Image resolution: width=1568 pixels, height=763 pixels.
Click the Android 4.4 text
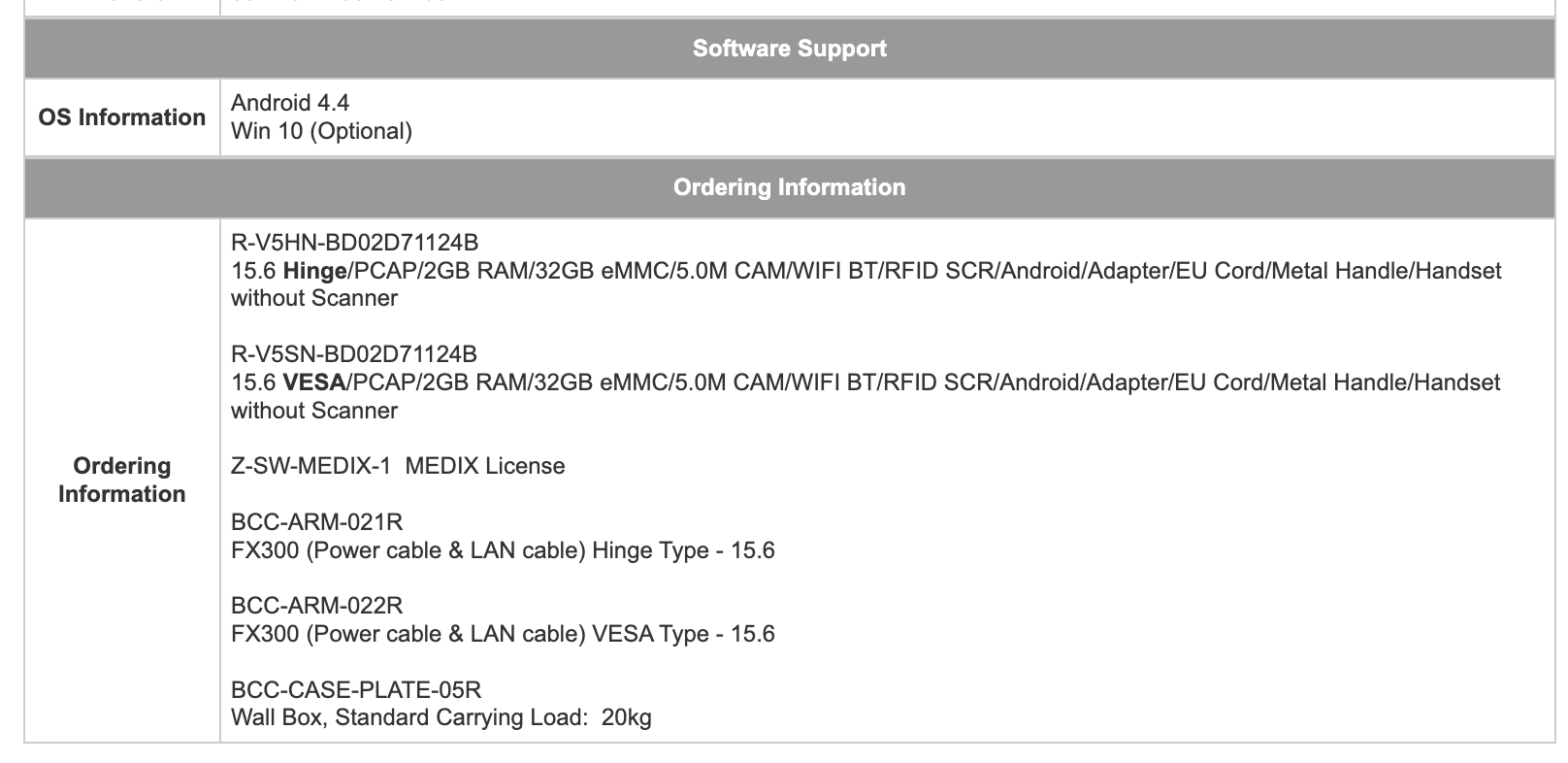290,103
